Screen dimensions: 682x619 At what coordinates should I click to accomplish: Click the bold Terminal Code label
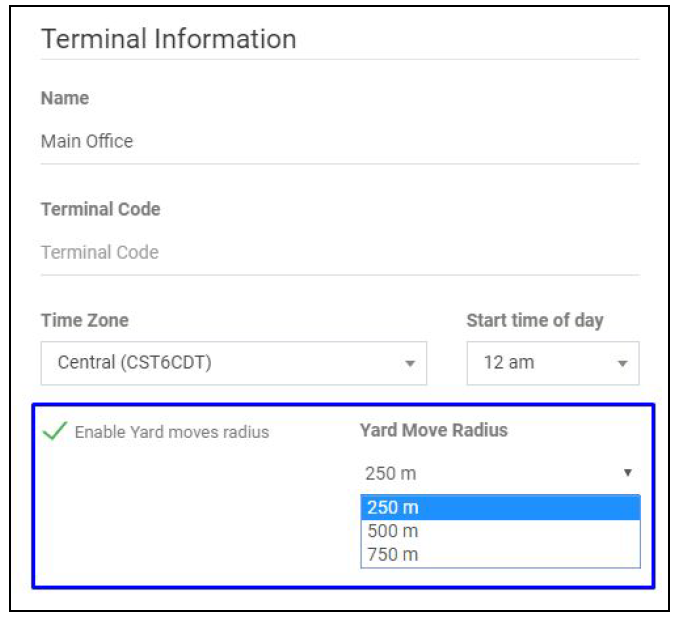click(x=100, y=209)
